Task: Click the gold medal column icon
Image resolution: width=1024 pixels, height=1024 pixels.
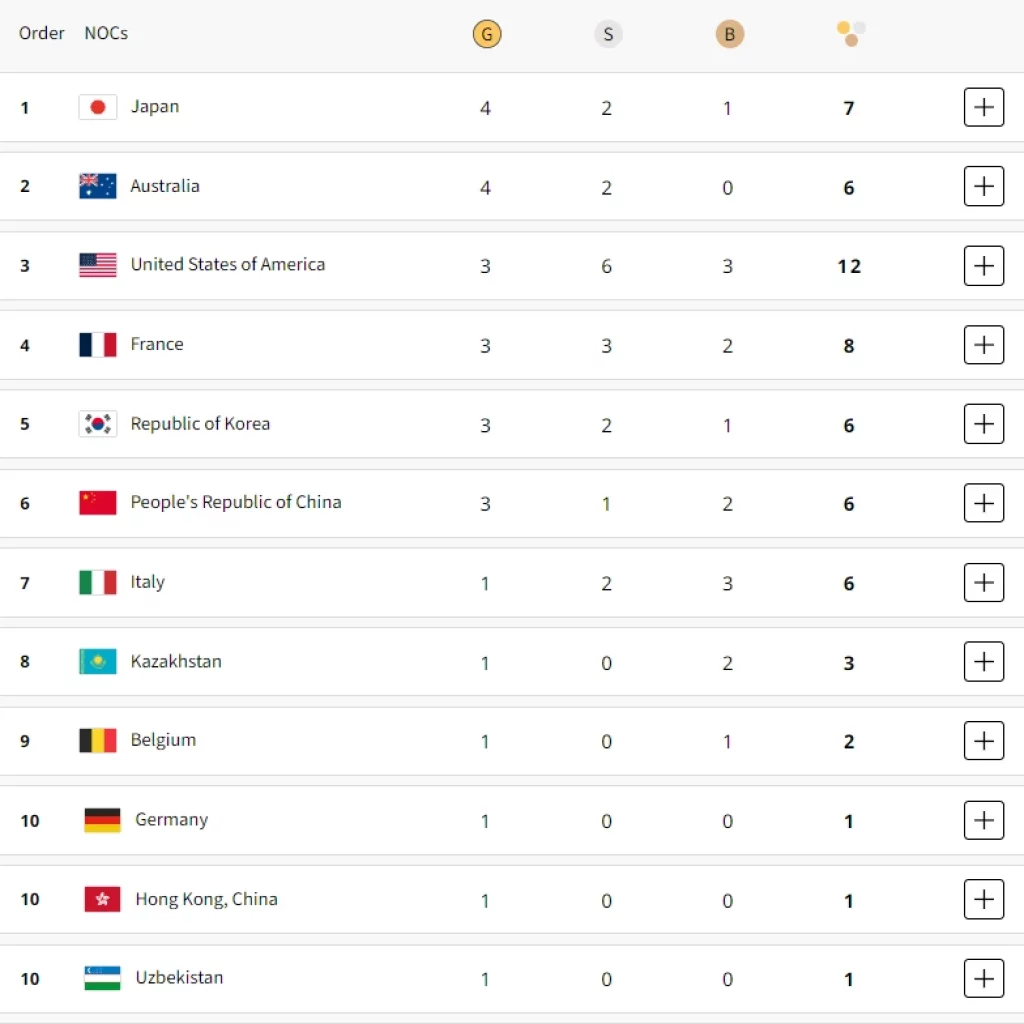Action: pyautogui.click(x=487, y=35)
